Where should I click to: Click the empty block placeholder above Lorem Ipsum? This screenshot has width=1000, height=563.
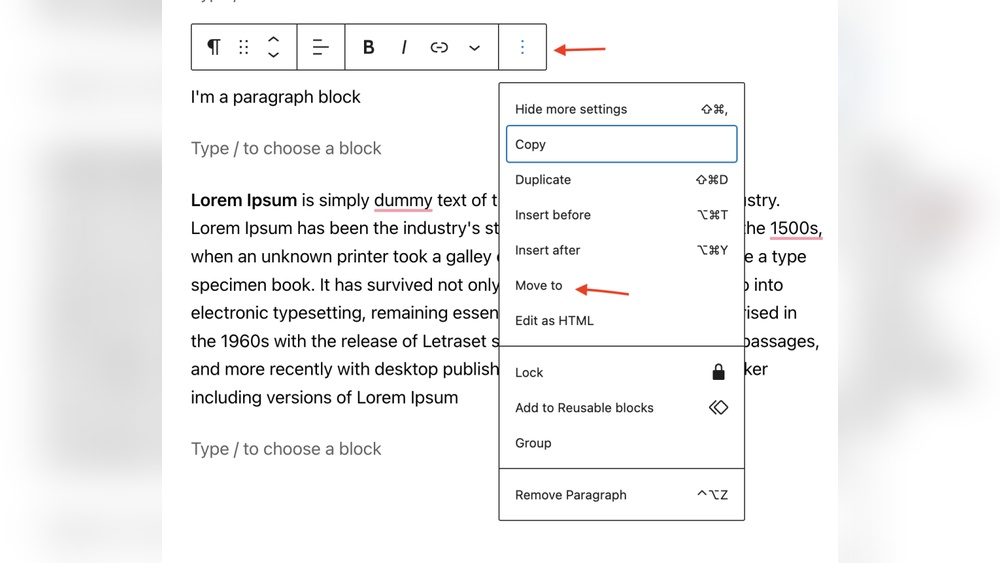pos(286,149)
